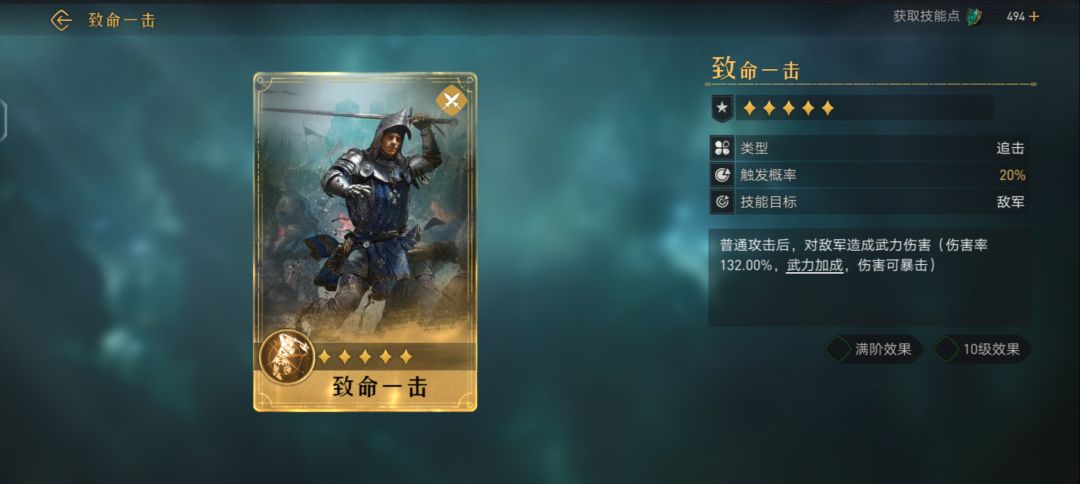Go back using the arrow icon
The width and height of the screenshot is (1080, 484).
(x=61, y=21)
